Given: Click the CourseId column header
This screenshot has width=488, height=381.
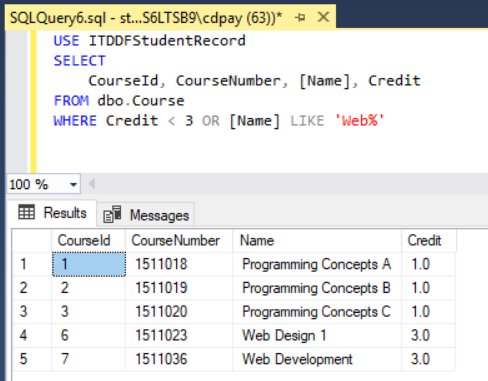Looking at the screenshot, I should (89, 240).
